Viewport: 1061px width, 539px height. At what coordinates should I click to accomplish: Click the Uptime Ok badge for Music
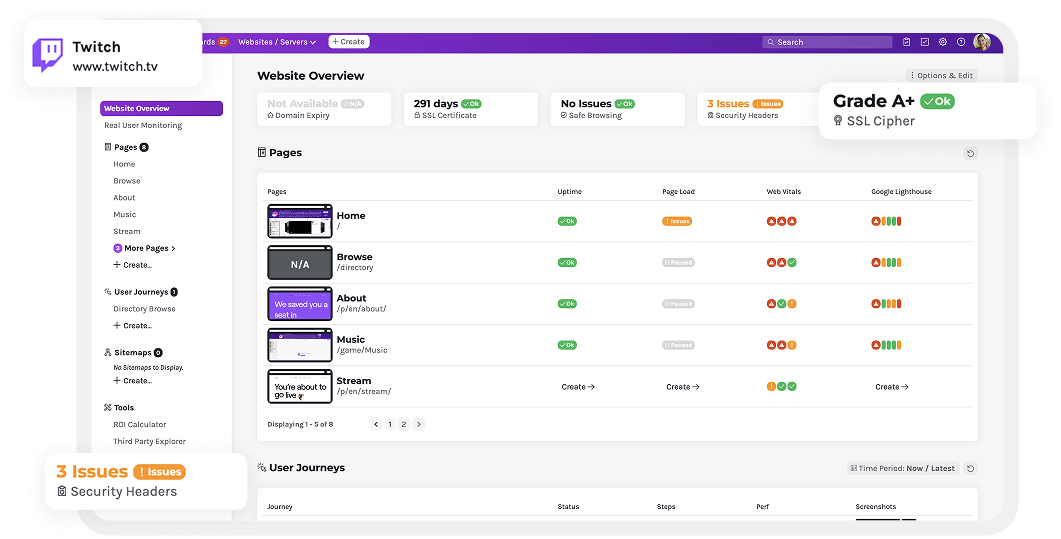567,345
